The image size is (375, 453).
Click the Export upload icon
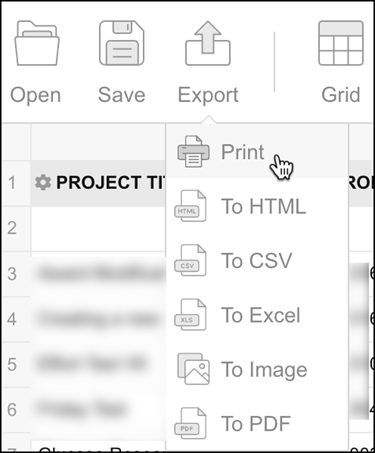pyautogui.click(x=208, y=43)
